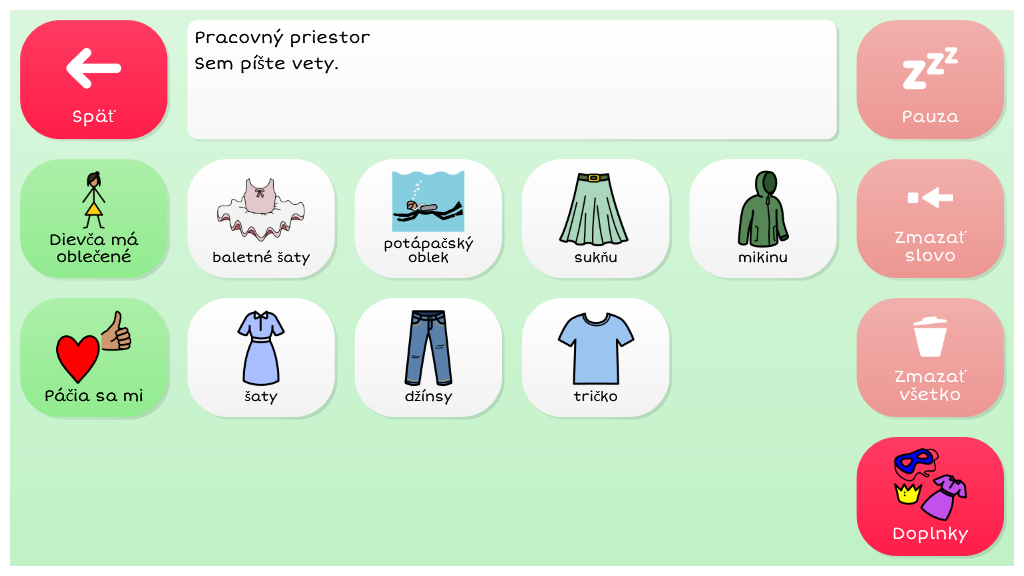Image resolution: width=1024 pixels, height=576 pixels.
Task: Pick the džínsy jeans symbol
Action: (428, 357)
